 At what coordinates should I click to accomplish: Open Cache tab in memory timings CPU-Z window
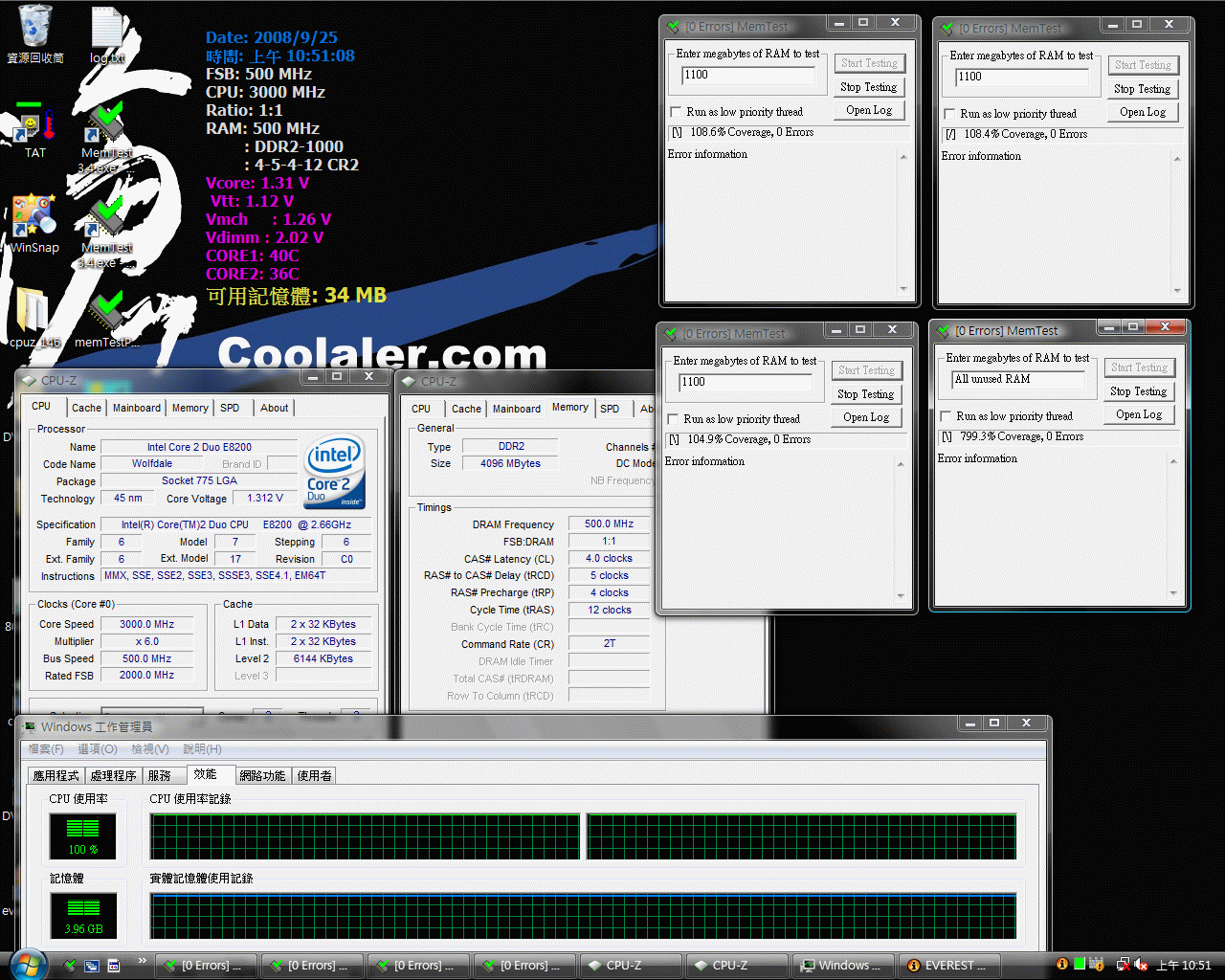[x=466, y=409]
